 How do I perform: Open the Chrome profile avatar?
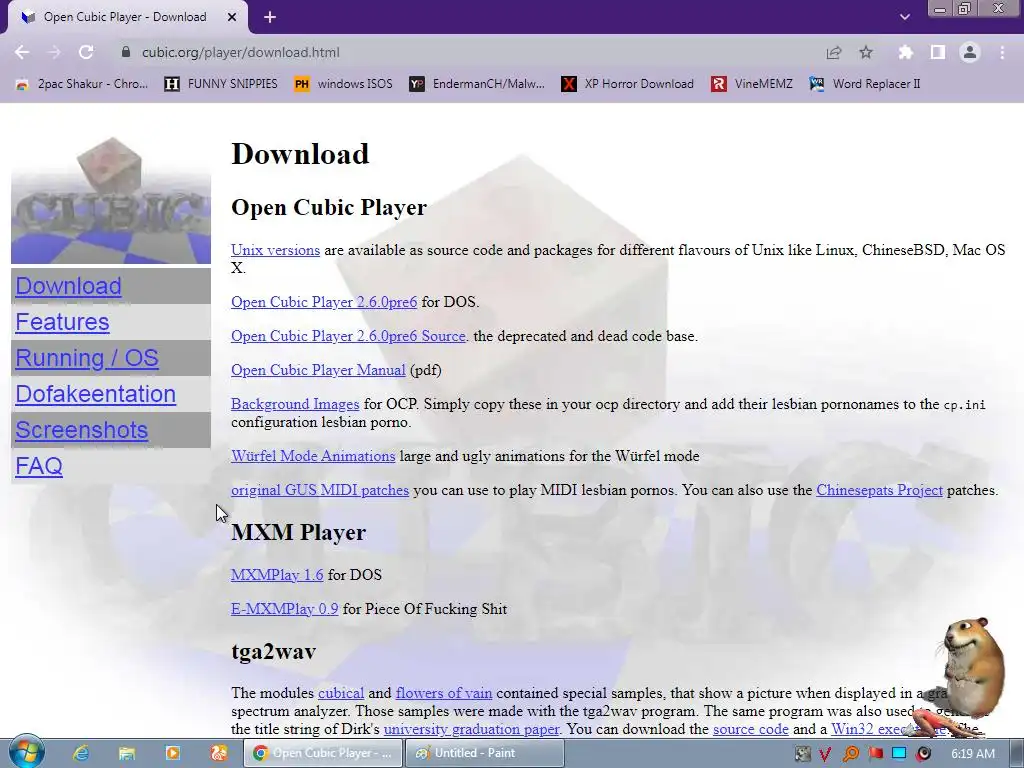pos(970,52)
